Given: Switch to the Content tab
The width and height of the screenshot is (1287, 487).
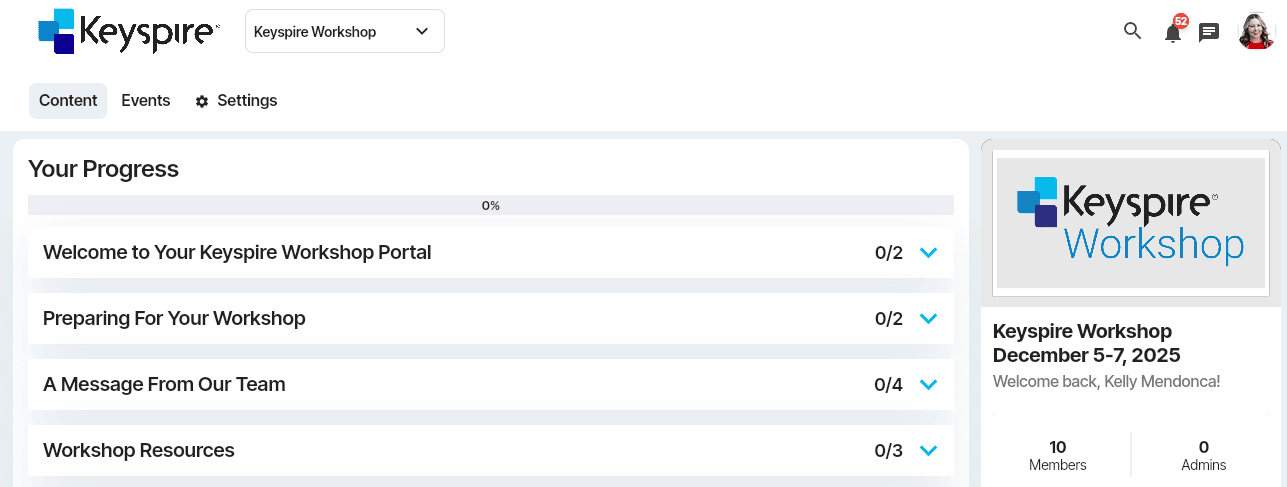Looking at the screenshot, I should [68, 101].
